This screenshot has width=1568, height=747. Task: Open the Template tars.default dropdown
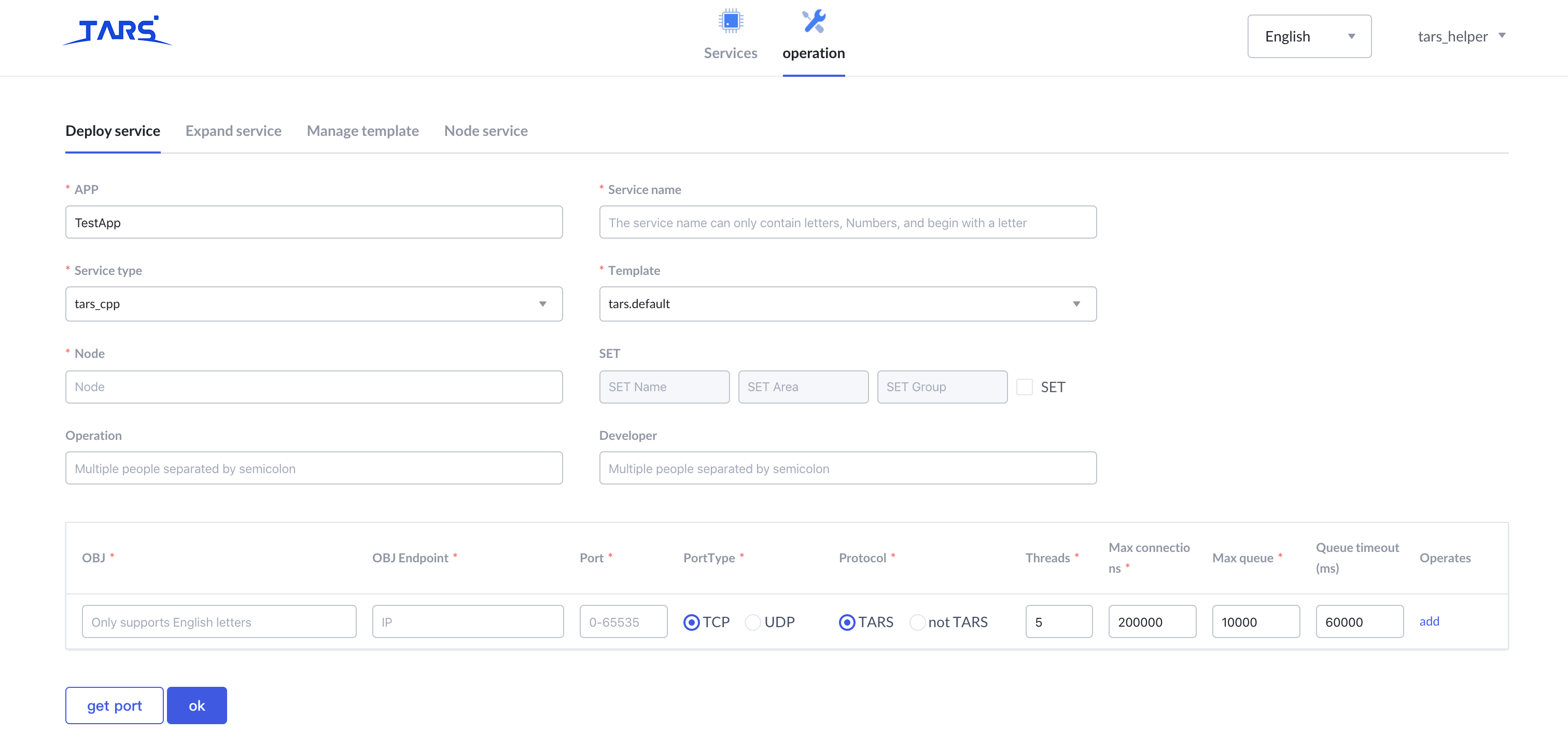[847, 304]
